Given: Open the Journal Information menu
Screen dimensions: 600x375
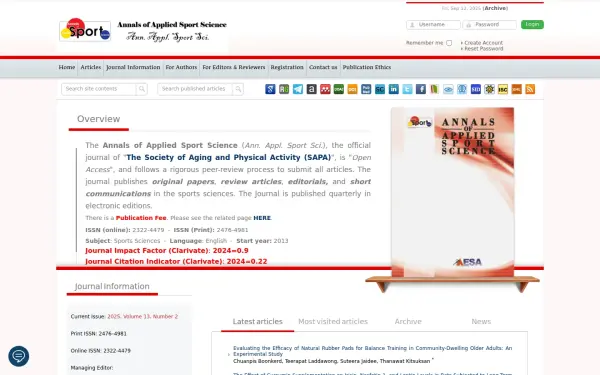Looking at the screenshot, I should [x=133, y=67].
